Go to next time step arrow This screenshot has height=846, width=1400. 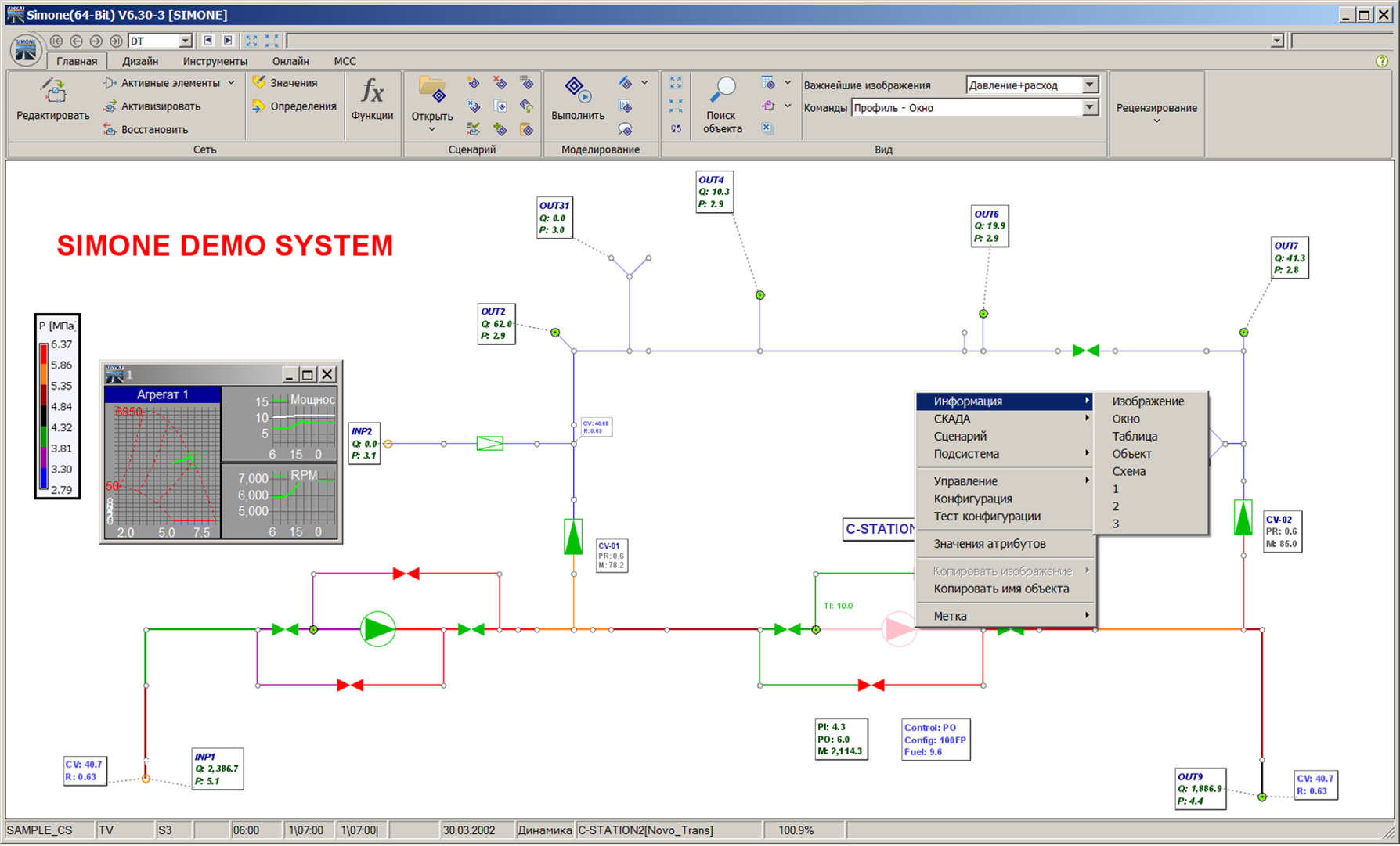(x=96, y=41)
